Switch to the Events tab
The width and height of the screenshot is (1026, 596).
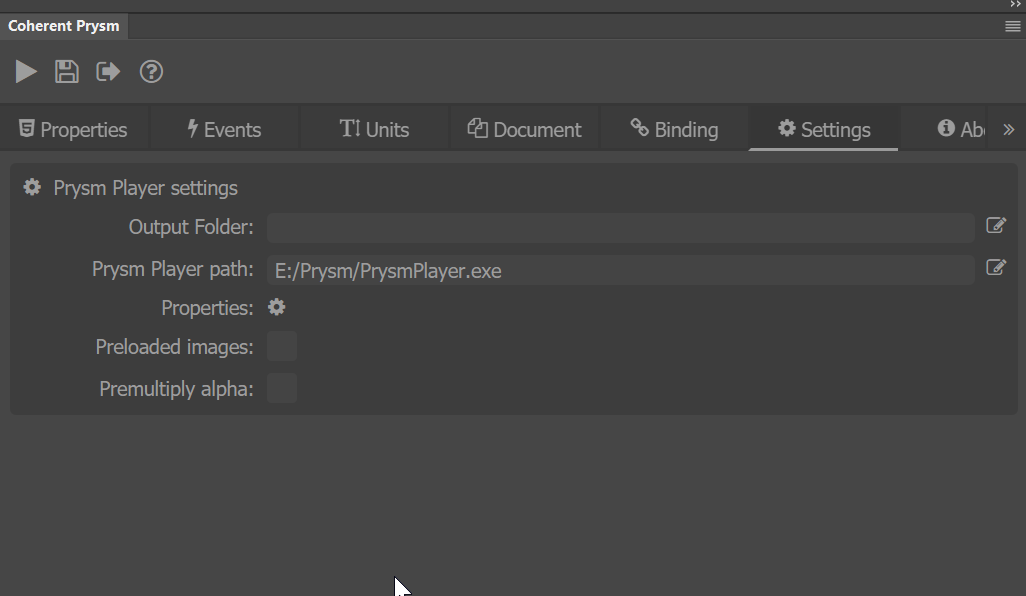tap(224, 130)
